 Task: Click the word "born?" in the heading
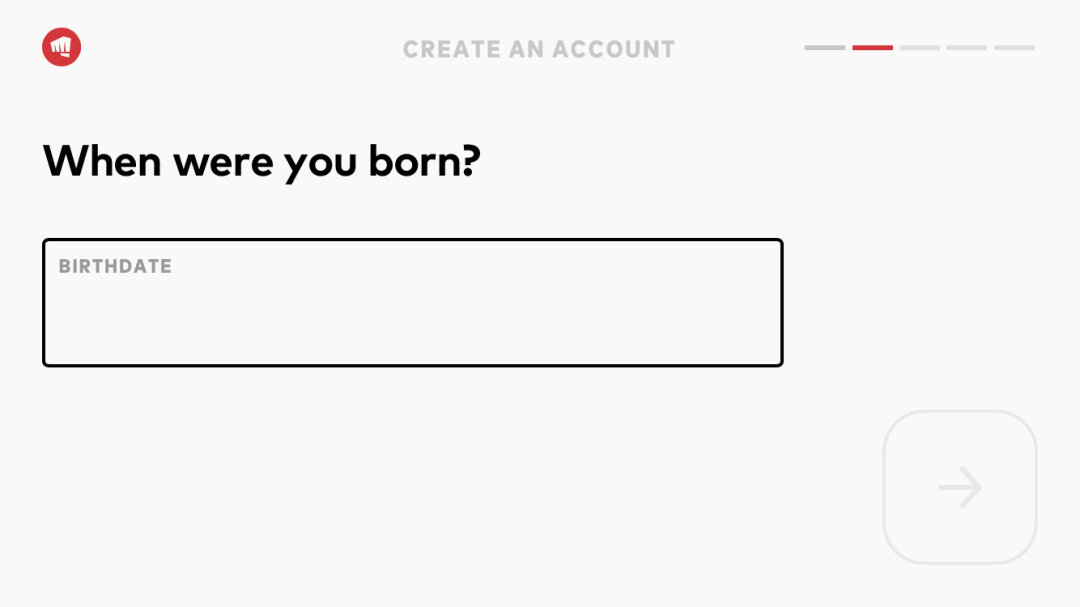point(425,161)
